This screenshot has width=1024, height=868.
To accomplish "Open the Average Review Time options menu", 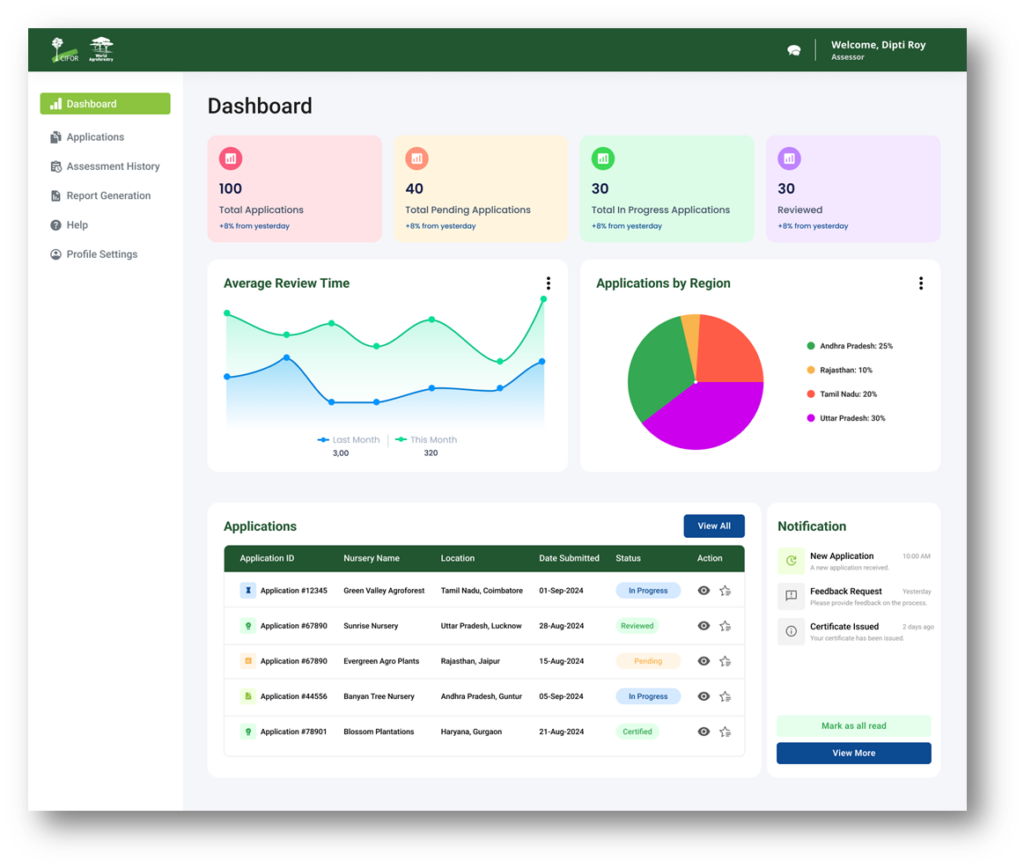I will coord(548,283).
